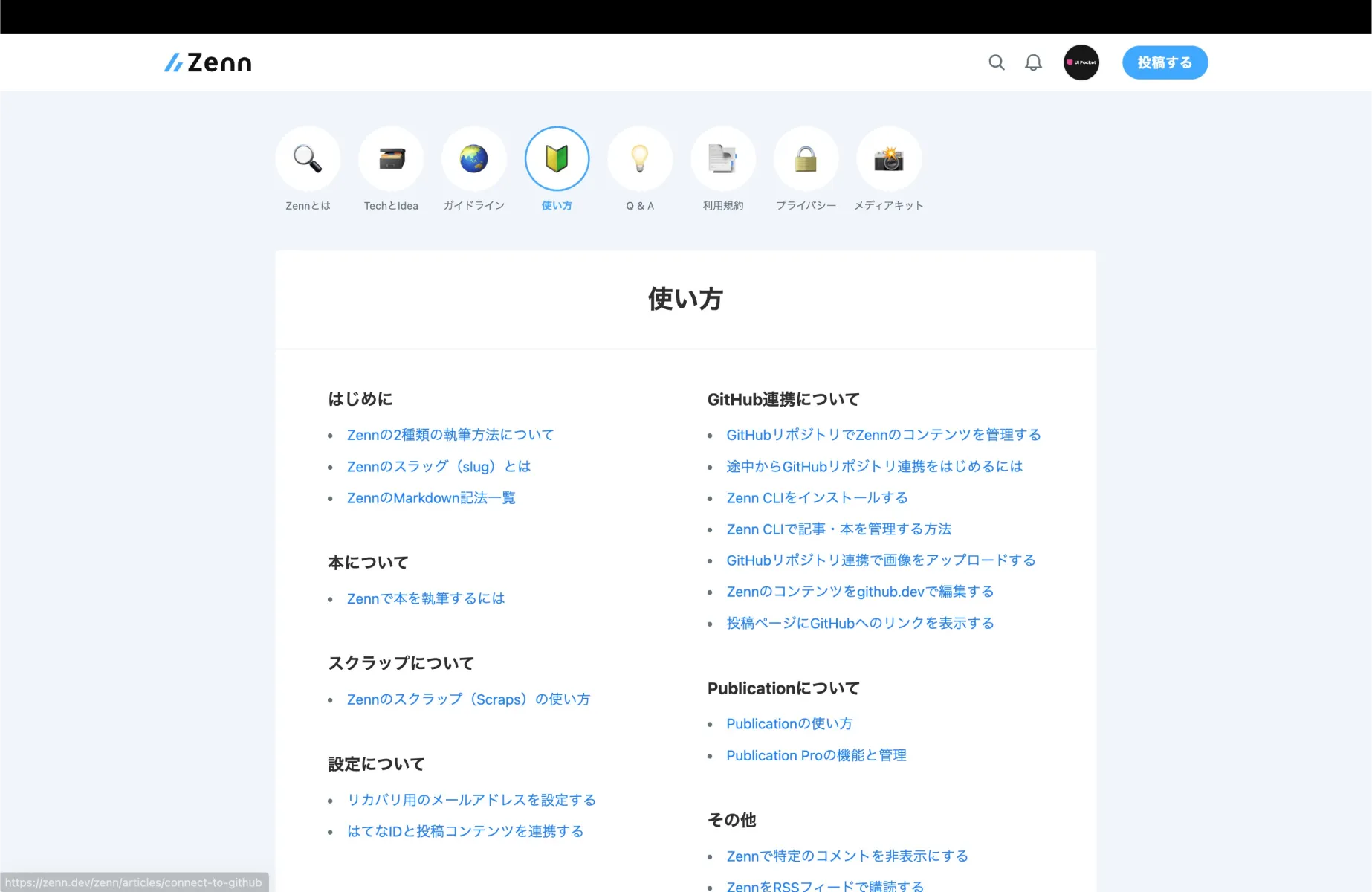Open リカバリ用のメールアドレスを設定する link
The width and height of the screenshot is (1372, 892).
[471, 800]
